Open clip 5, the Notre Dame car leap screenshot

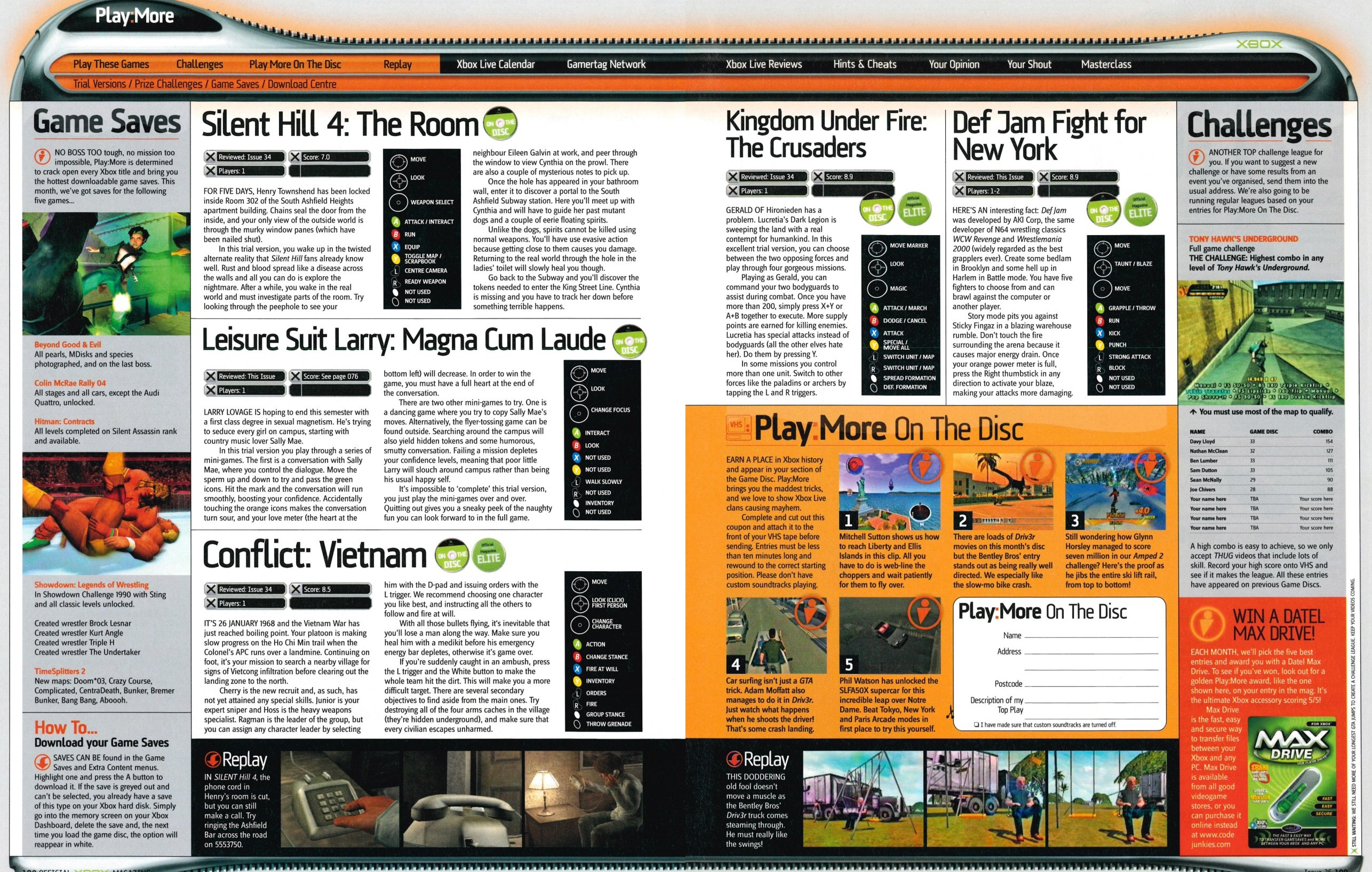(x=889, y=635)
